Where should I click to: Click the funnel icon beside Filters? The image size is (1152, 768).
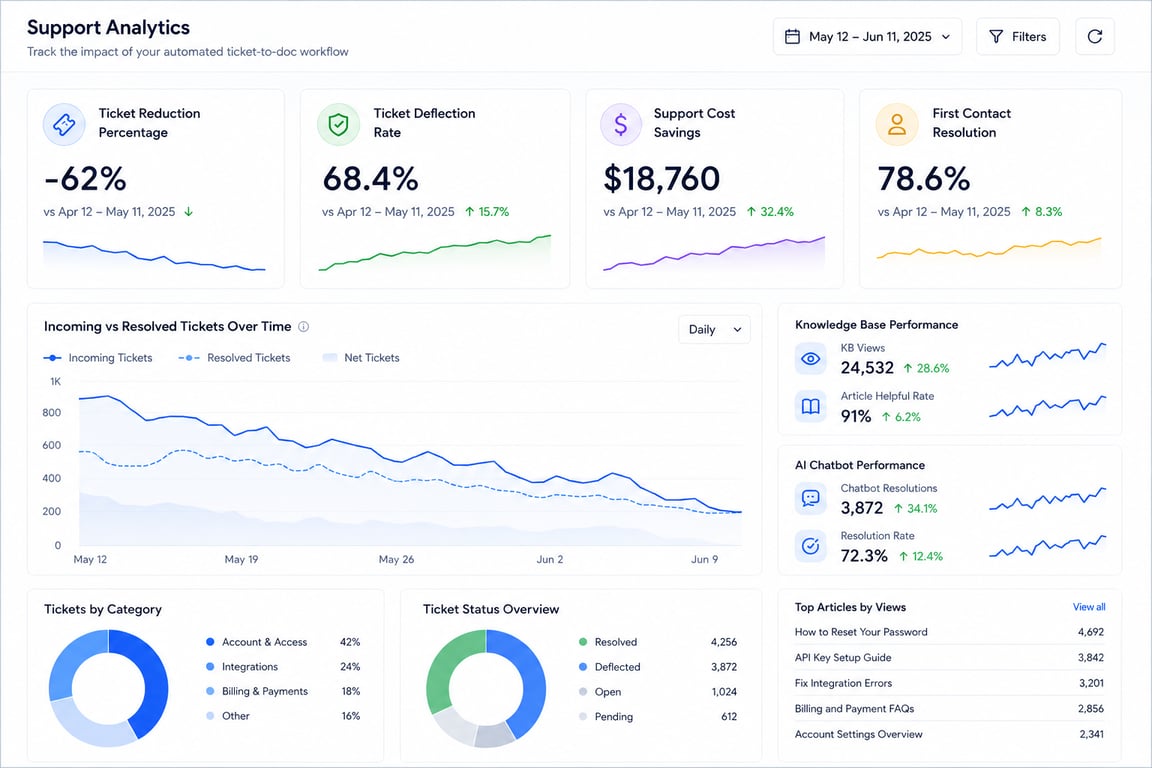coord(996,37)
